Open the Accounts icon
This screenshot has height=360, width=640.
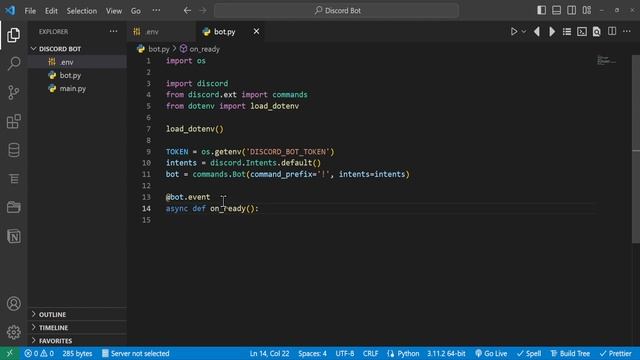[x=13, y=304]
